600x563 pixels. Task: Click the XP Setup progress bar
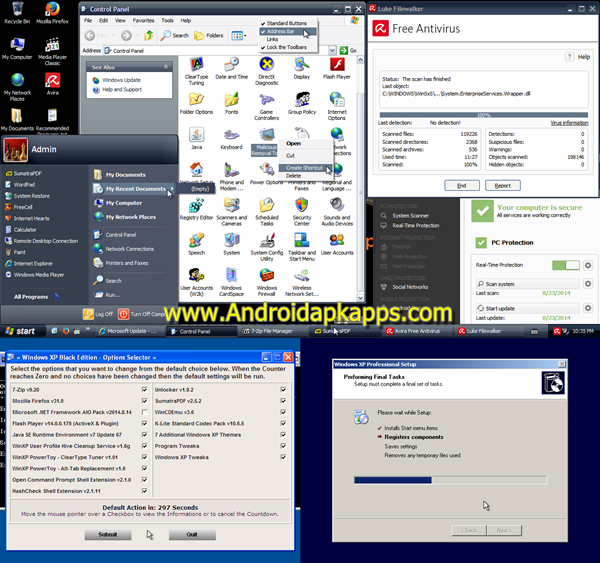[450, 480]
